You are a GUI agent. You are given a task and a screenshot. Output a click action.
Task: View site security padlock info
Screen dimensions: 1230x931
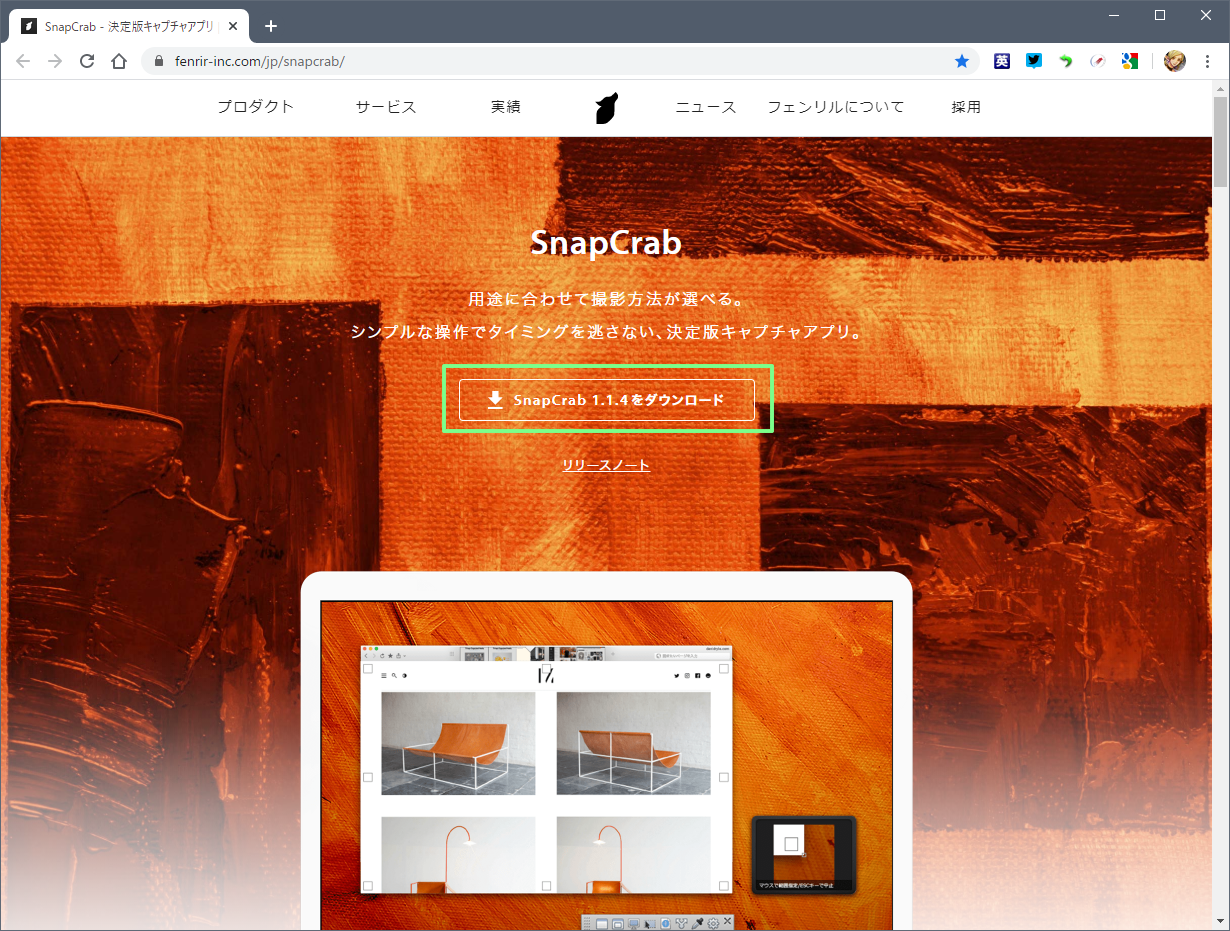[x=159, y=61]
